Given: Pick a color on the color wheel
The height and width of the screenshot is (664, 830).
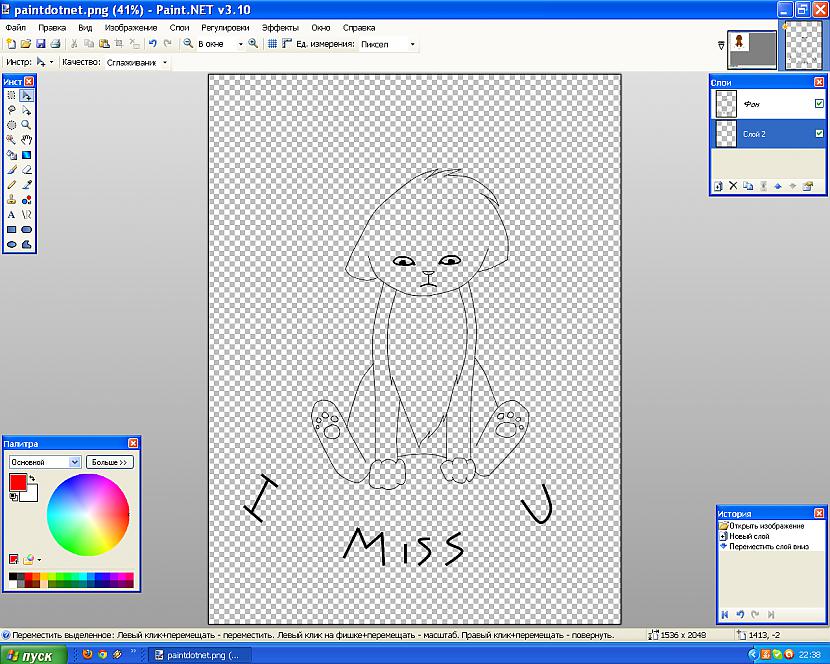Looking at the screenshot, I should click(88, 515).
